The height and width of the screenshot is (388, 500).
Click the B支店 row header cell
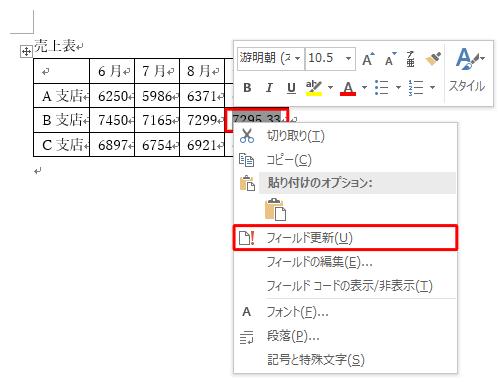point(62,120)
